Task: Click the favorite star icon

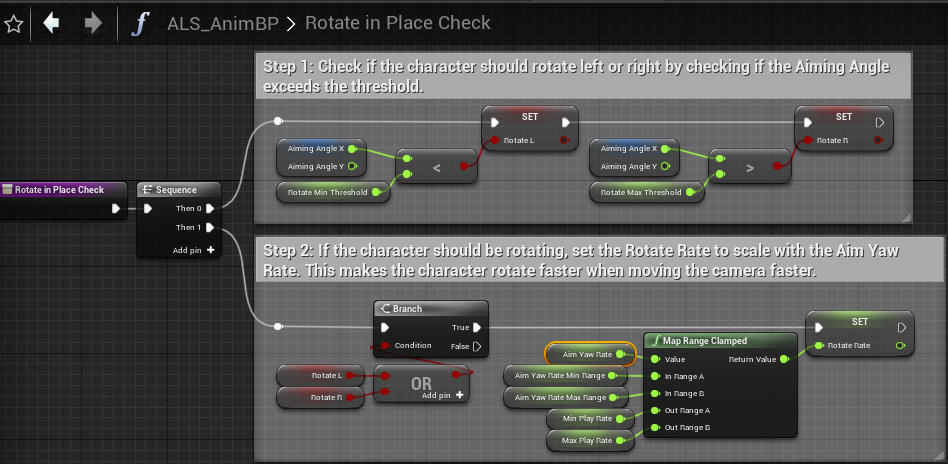Action: [x=13, y=23]
